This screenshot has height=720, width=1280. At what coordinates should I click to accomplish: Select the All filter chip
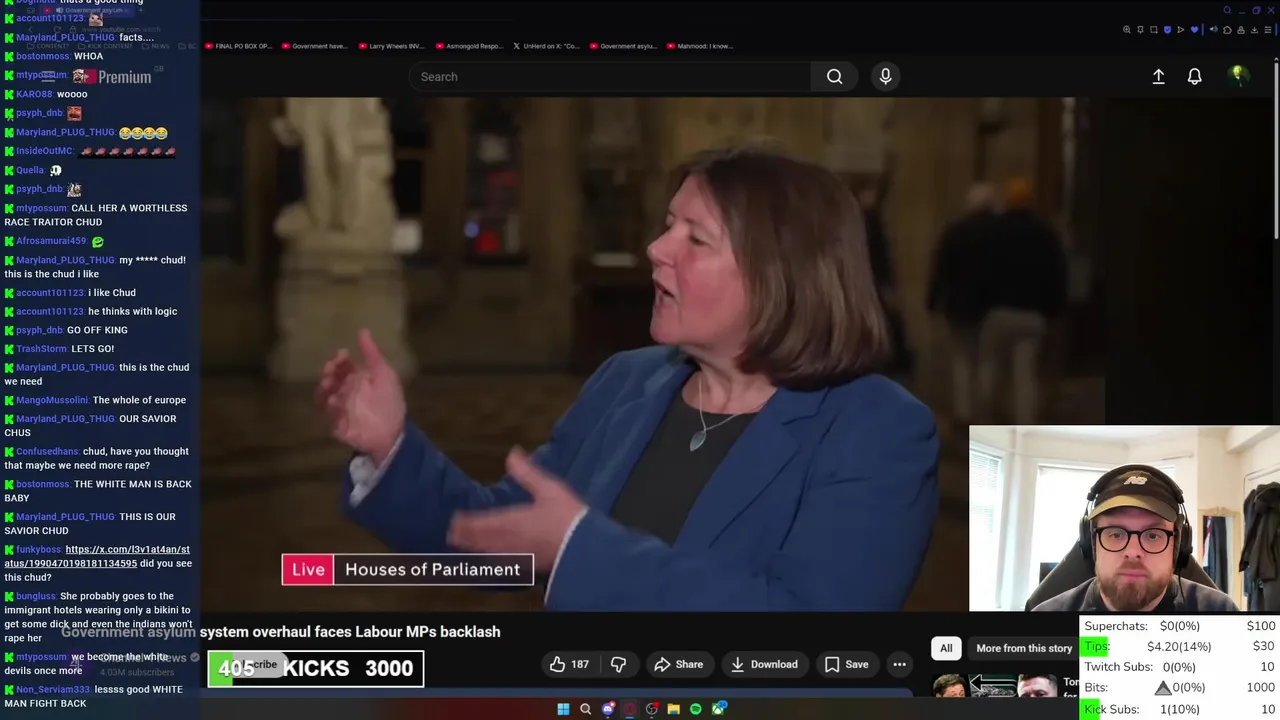pyautogui.click(x=946, y=648)
